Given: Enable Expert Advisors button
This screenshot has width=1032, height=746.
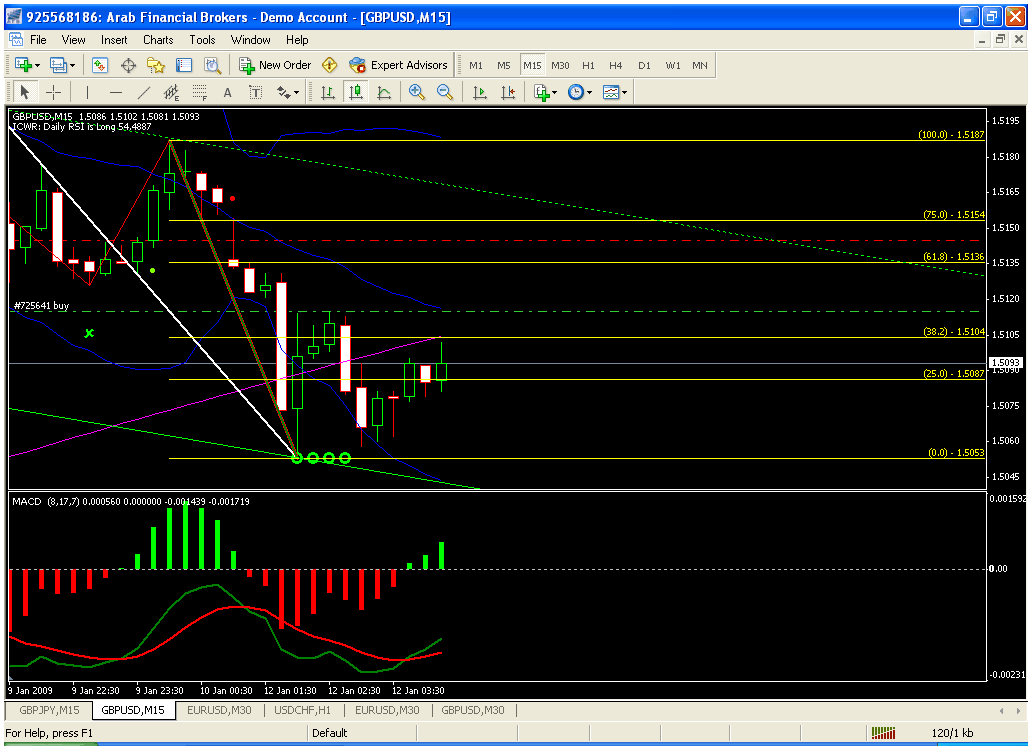Looking at the screenshot, I should click(x=399, y=65).
